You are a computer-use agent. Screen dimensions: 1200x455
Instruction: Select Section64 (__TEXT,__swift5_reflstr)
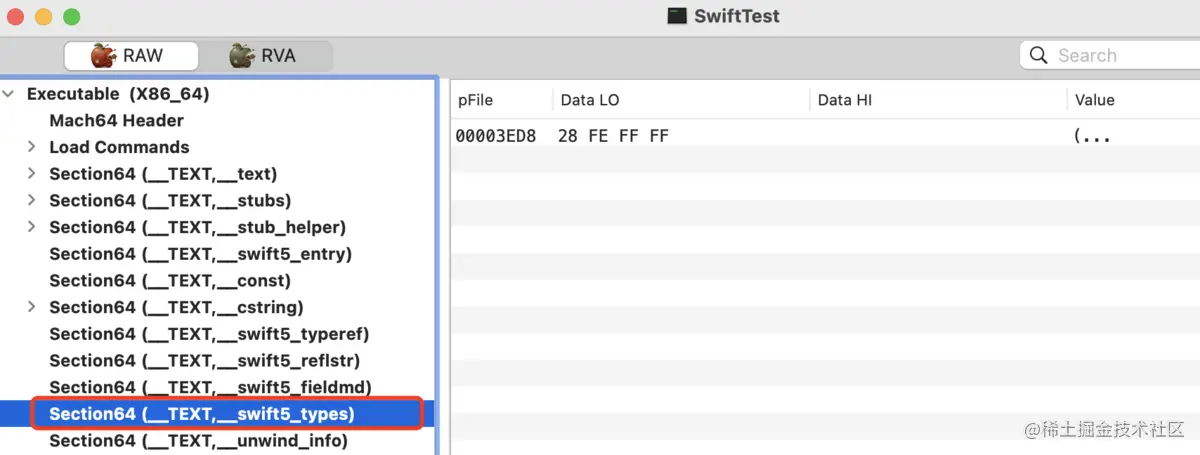click(205, 361)
